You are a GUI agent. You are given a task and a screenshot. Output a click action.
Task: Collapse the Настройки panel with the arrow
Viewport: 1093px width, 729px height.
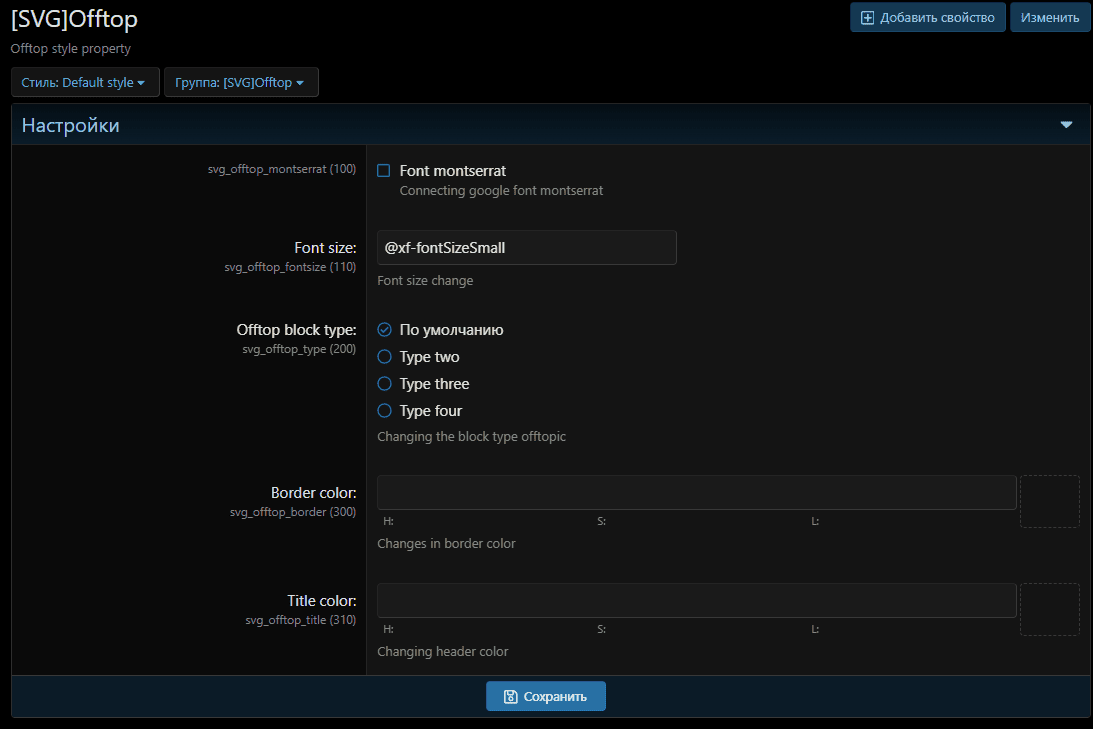pyautogui.click(x=1066, y=125)
